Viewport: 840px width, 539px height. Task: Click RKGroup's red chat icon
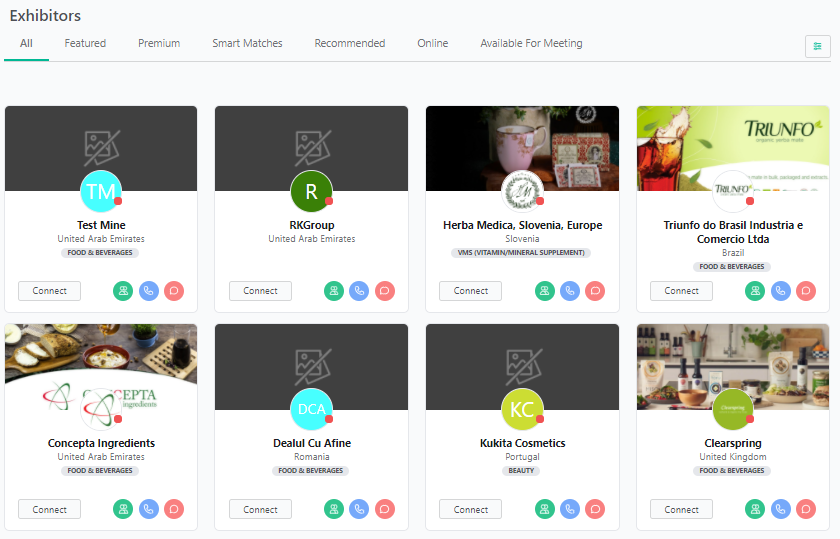point(385,291)
